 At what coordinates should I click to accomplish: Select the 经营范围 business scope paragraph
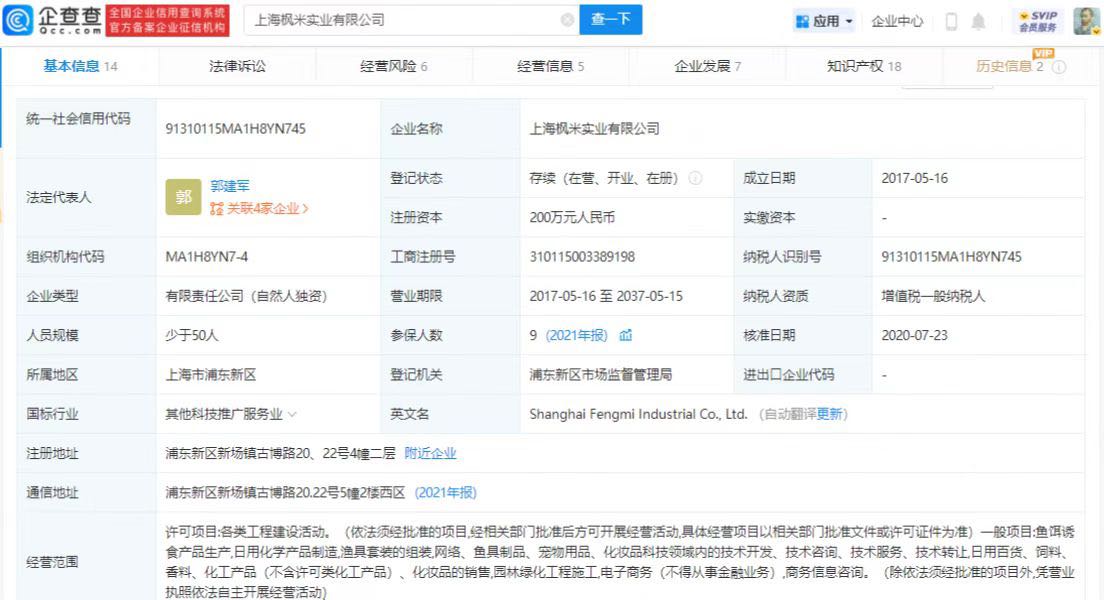(620, 562)
